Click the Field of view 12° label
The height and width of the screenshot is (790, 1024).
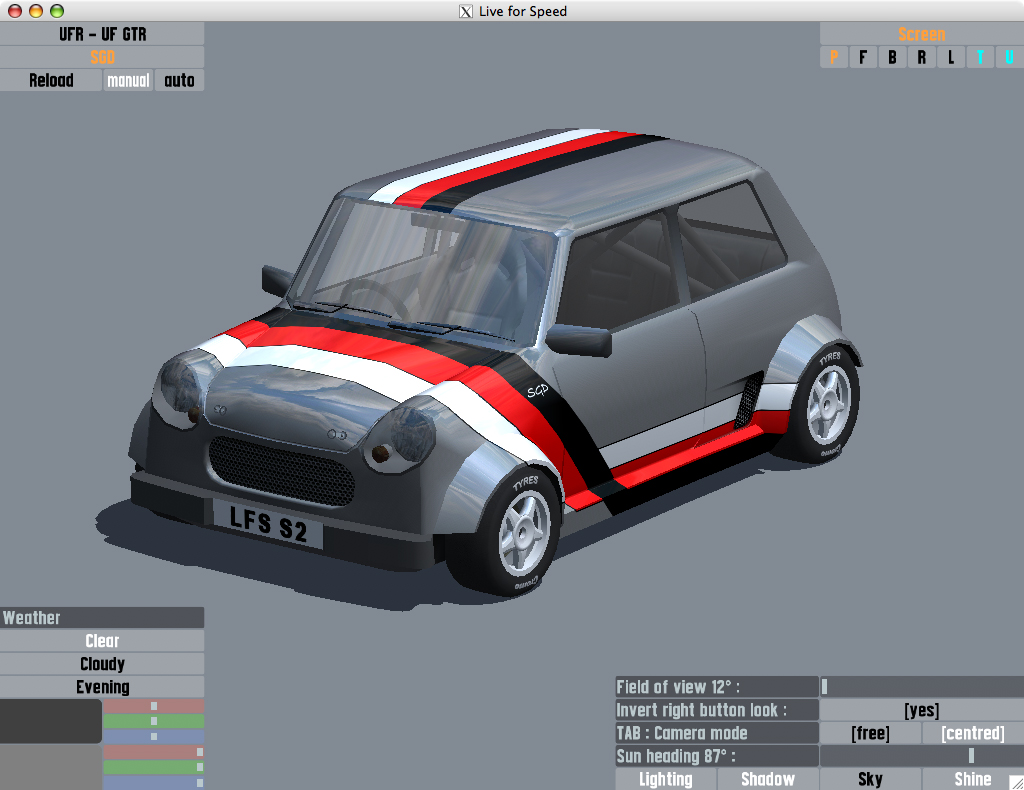point(716,687)
